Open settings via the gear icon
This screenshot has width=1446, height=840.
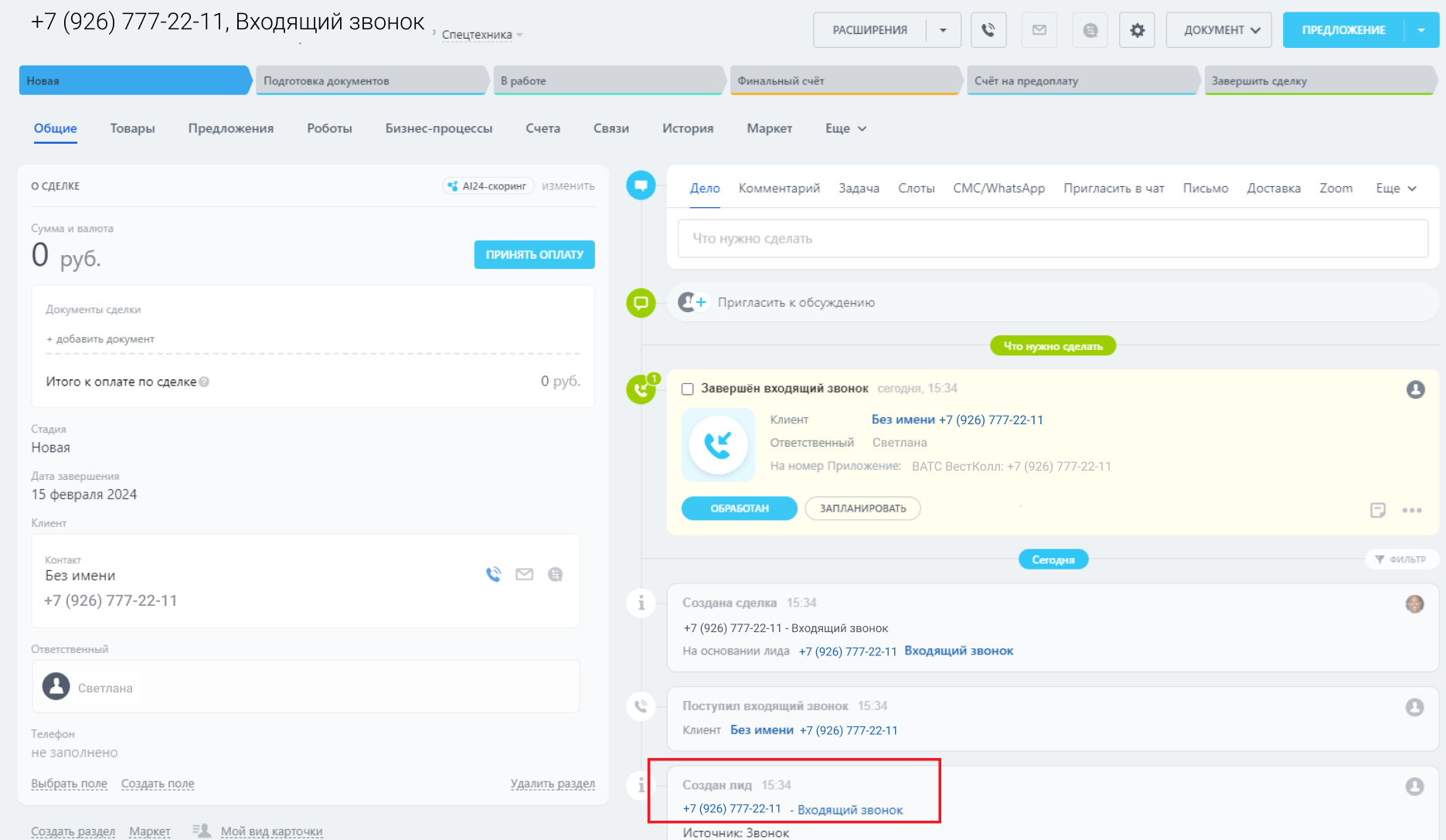coord(1137,30)
